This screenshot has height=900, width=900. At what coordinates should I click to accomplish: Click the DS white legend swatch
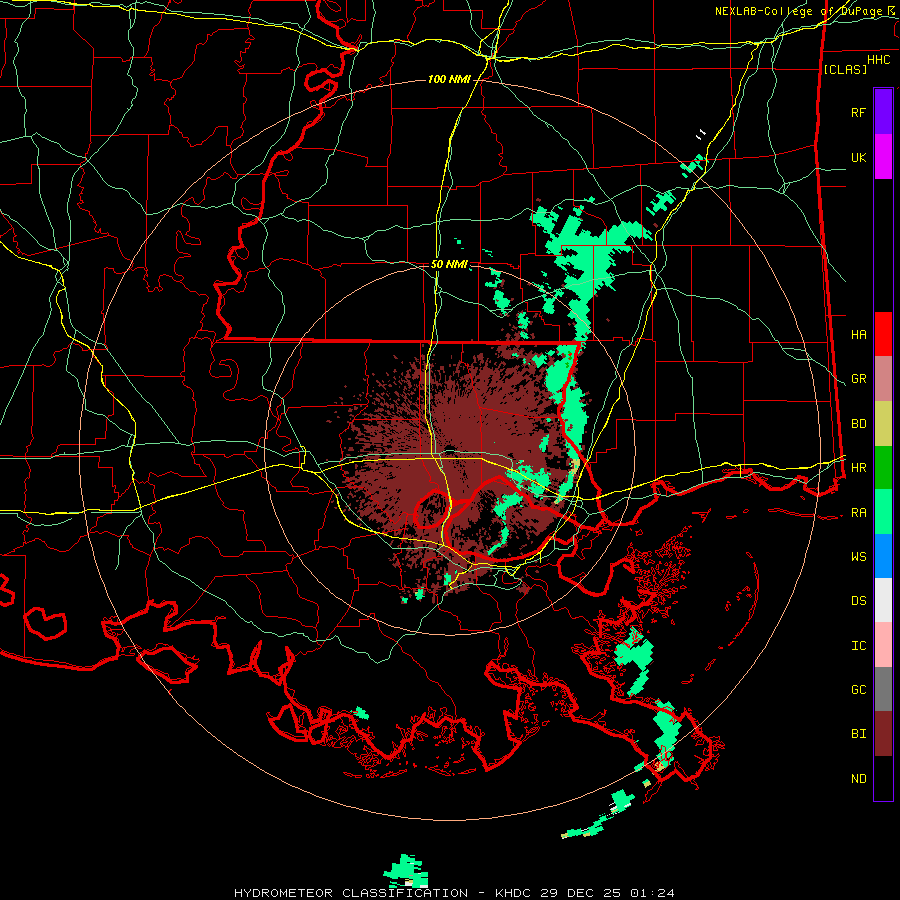(883, 600)
